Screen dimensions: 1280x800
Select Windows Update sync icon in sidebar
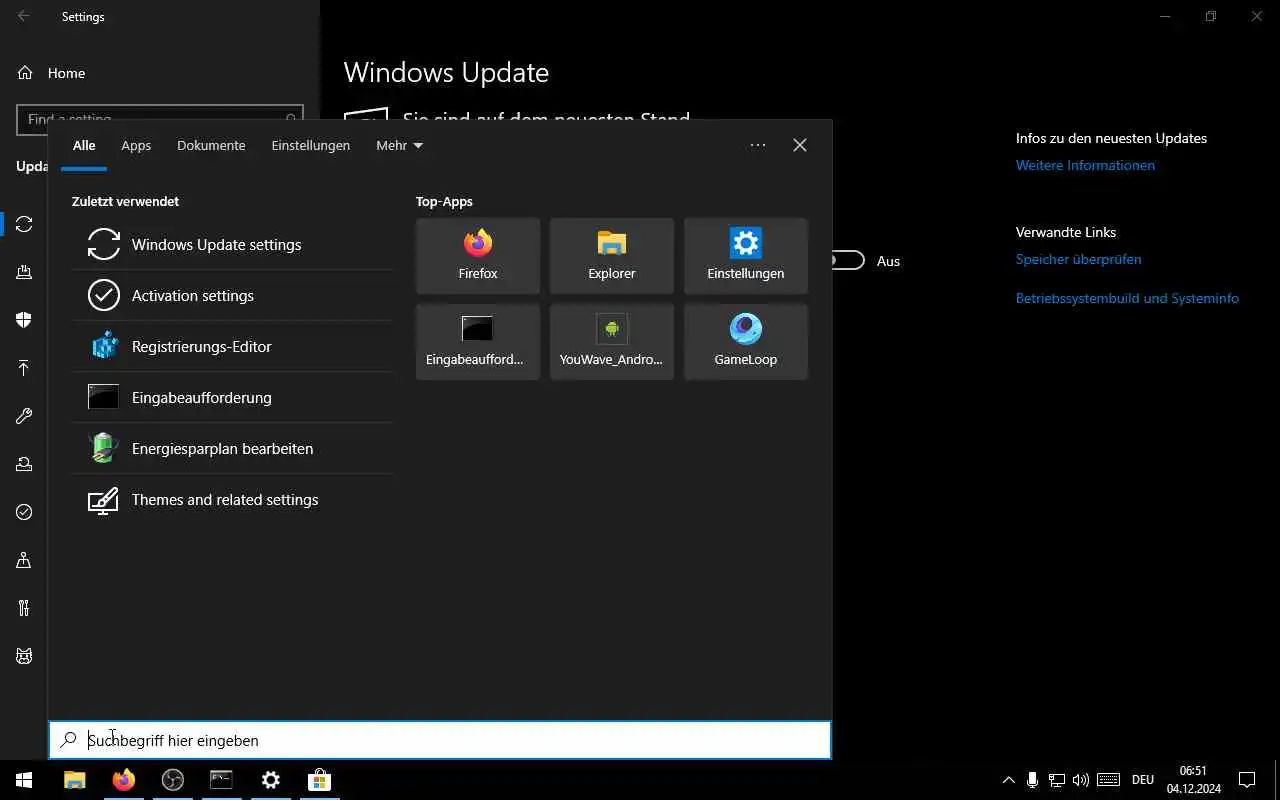coord(24,224)
